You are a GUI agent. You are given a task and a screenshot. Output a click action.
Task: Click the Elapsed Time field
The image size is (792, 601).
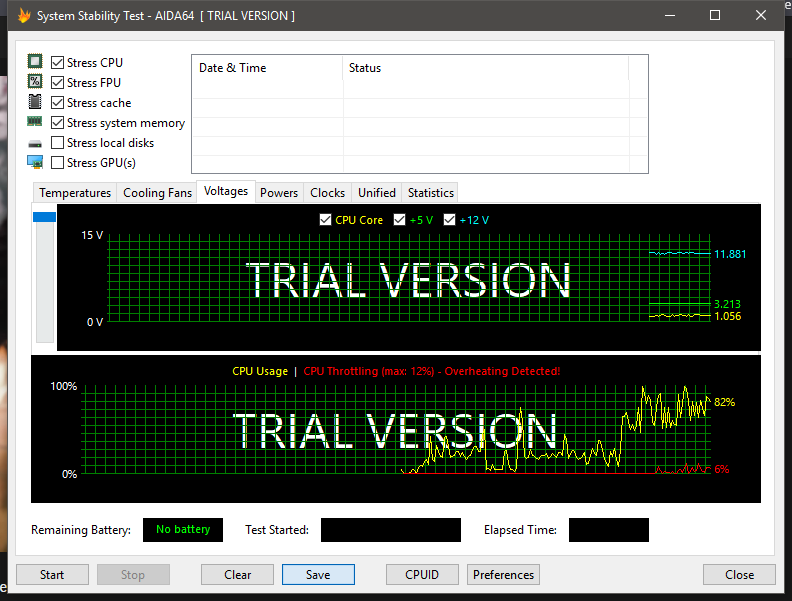tap(609, 530)
